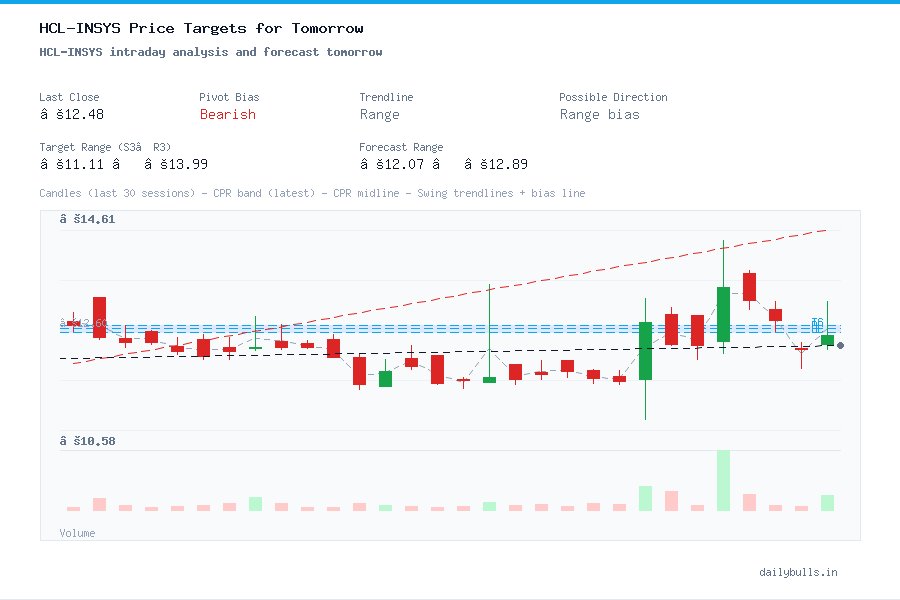
Task: Select the 'Target Range (S3–R3)' label
Action: [x=105, y=147]
